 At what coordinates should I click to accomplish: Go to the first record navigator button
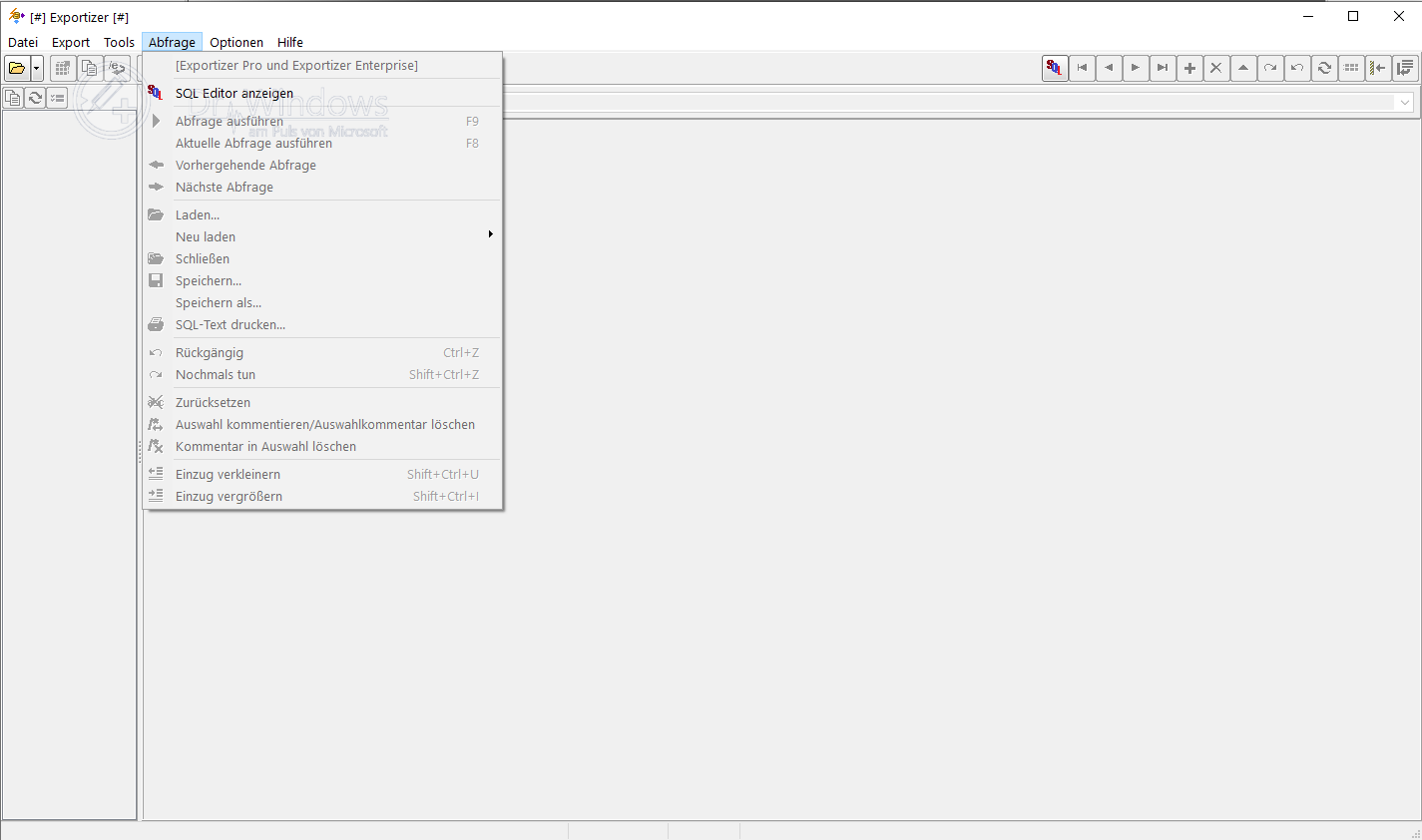[1082, 68]
